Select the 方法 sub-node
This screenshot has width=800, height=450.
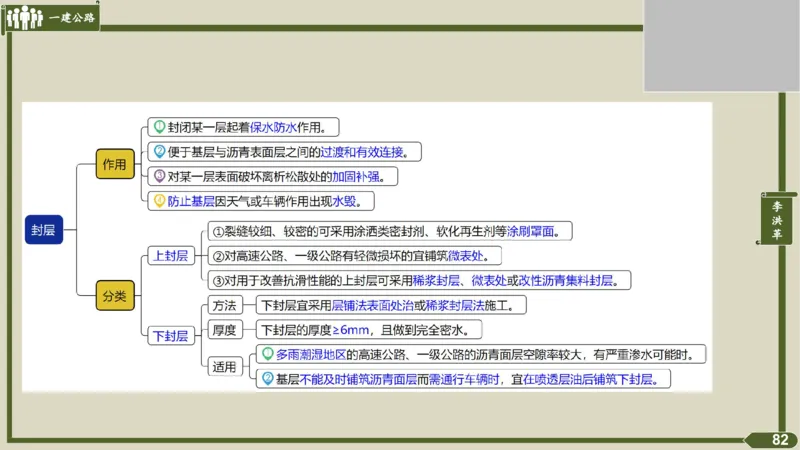point(224,305)
